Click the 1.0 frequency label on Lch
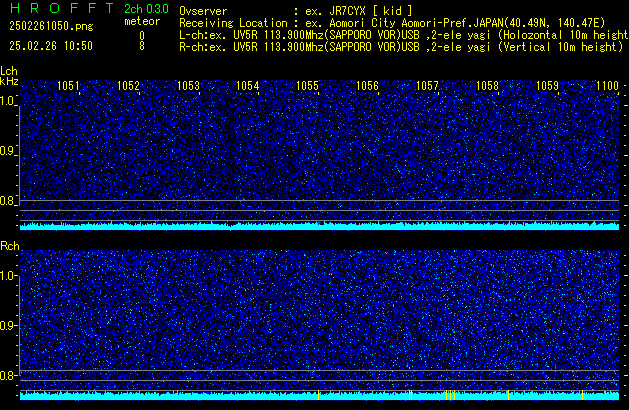The width and height of the screenshot is (629, 410). 7,101
